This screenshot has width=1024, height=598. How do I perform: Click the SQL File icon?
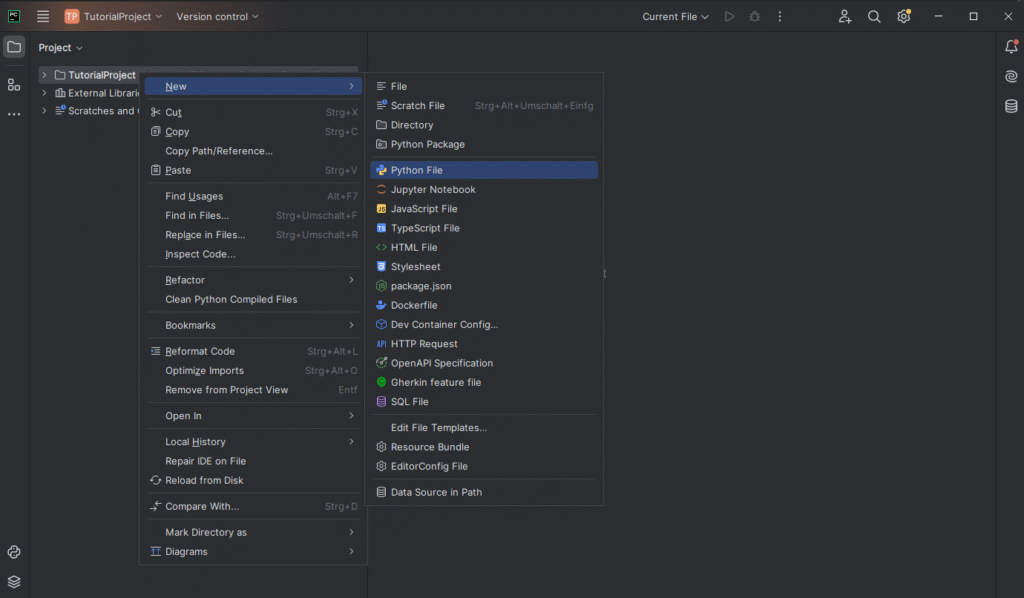point(381,401)
